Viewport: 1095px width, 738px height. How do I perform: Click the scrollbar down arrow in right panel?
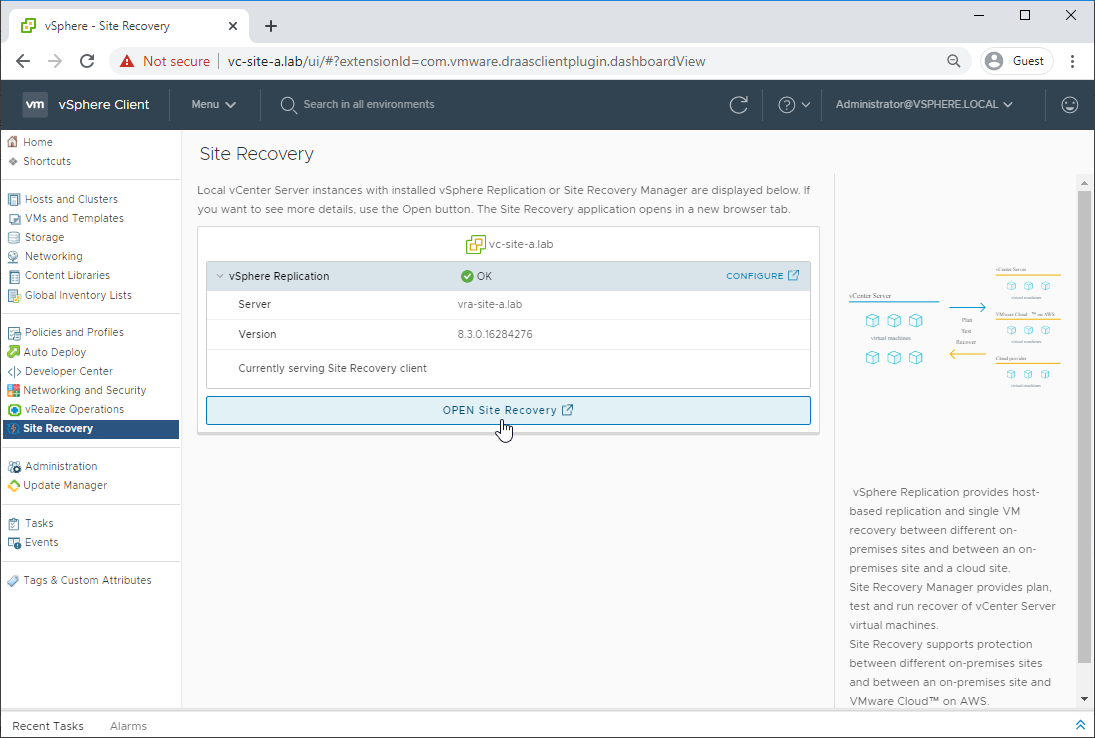tap(1084, 698)
